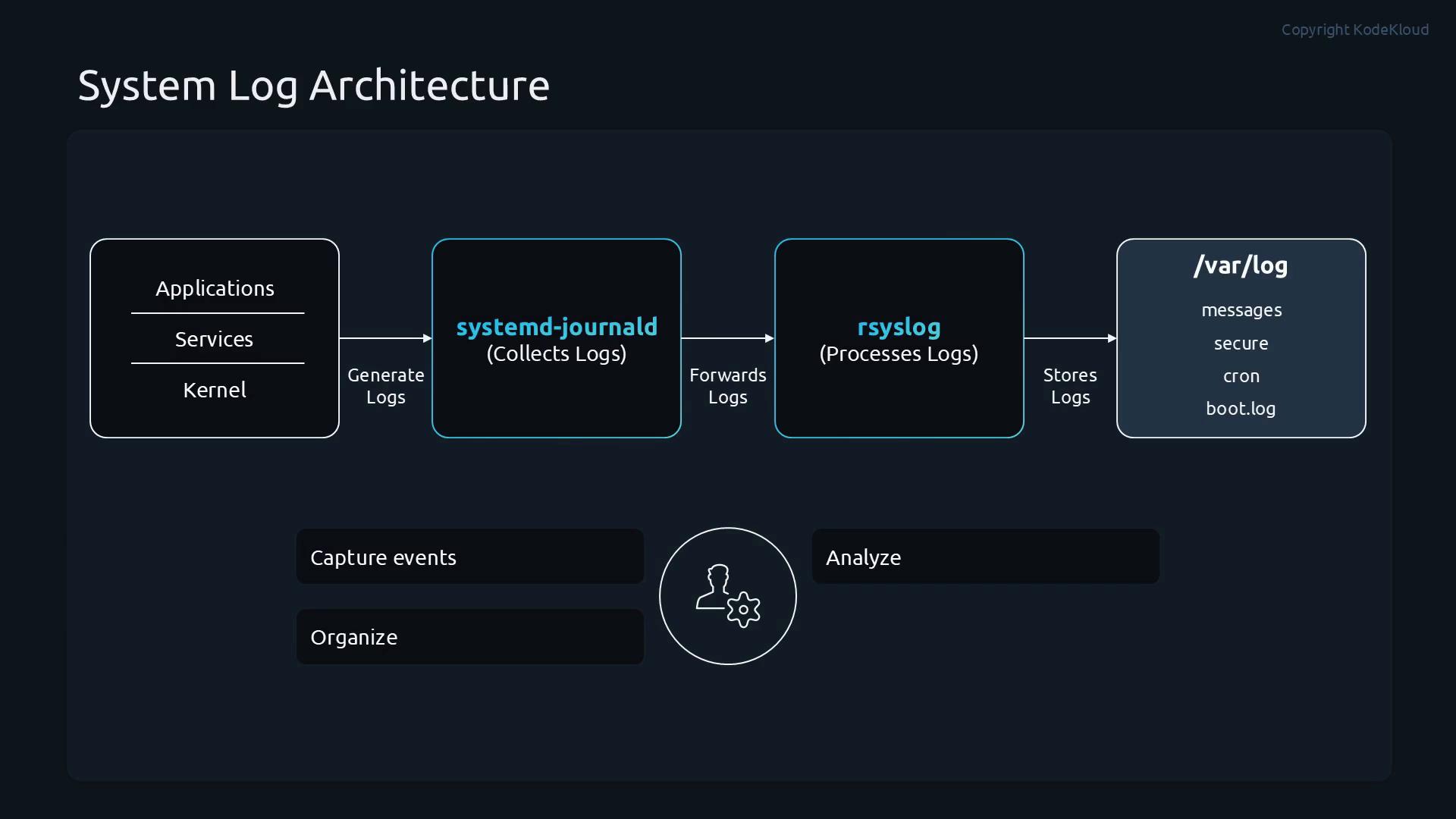Click the Copyright KodeKloud text

pyautogui.click(x=1355, y=30)
